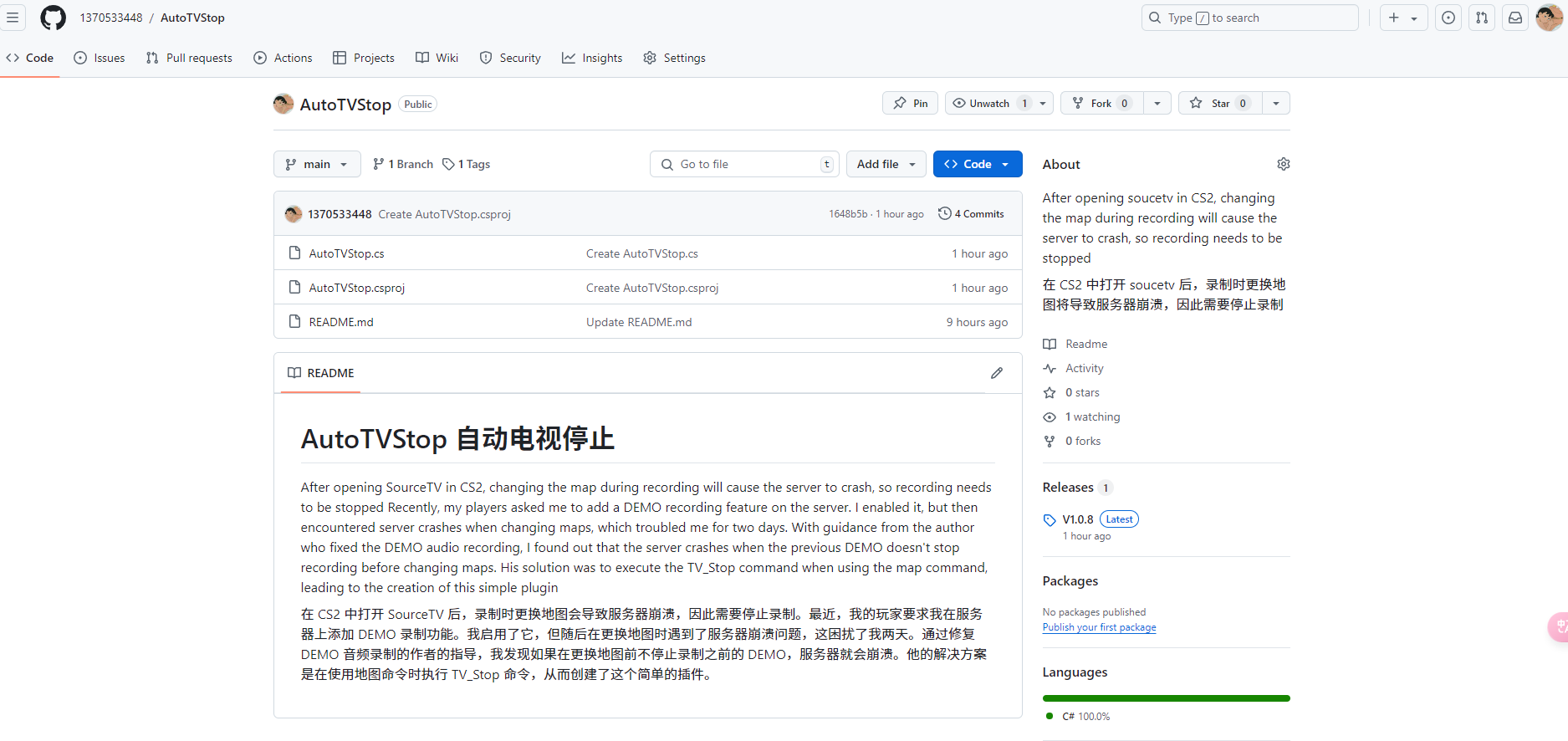Open commit hash 1648b5b

coord(848,214)
